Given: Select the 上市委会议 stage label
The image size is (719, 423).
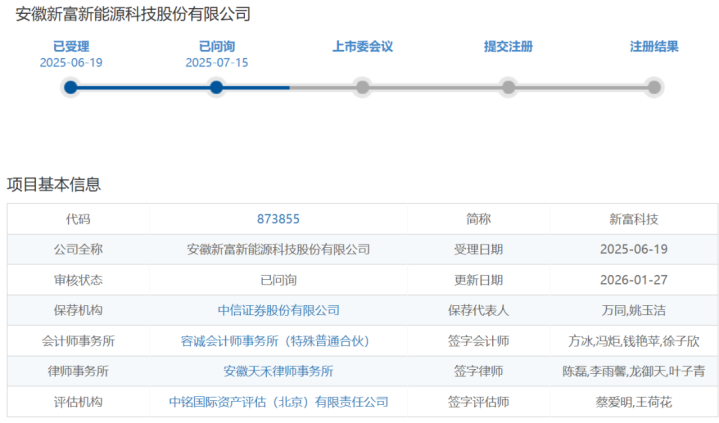Looking at the screenshot, I should click(362, 46).
